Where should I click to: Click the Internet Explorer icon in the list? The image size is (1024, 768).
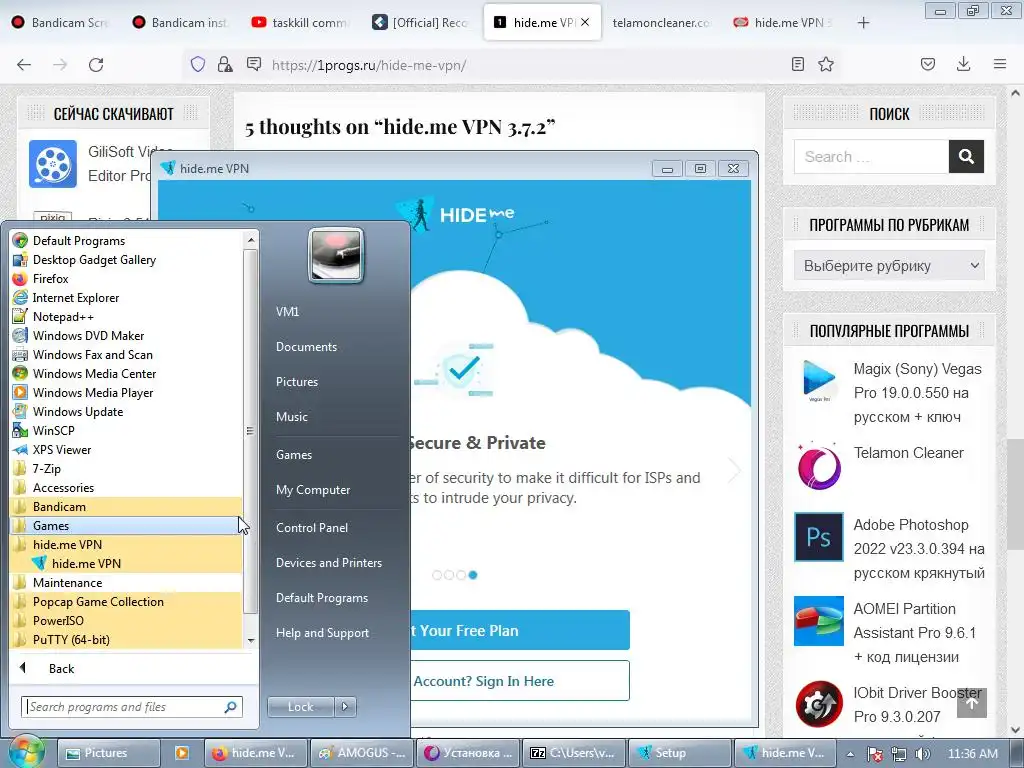(x=20, y=298)
